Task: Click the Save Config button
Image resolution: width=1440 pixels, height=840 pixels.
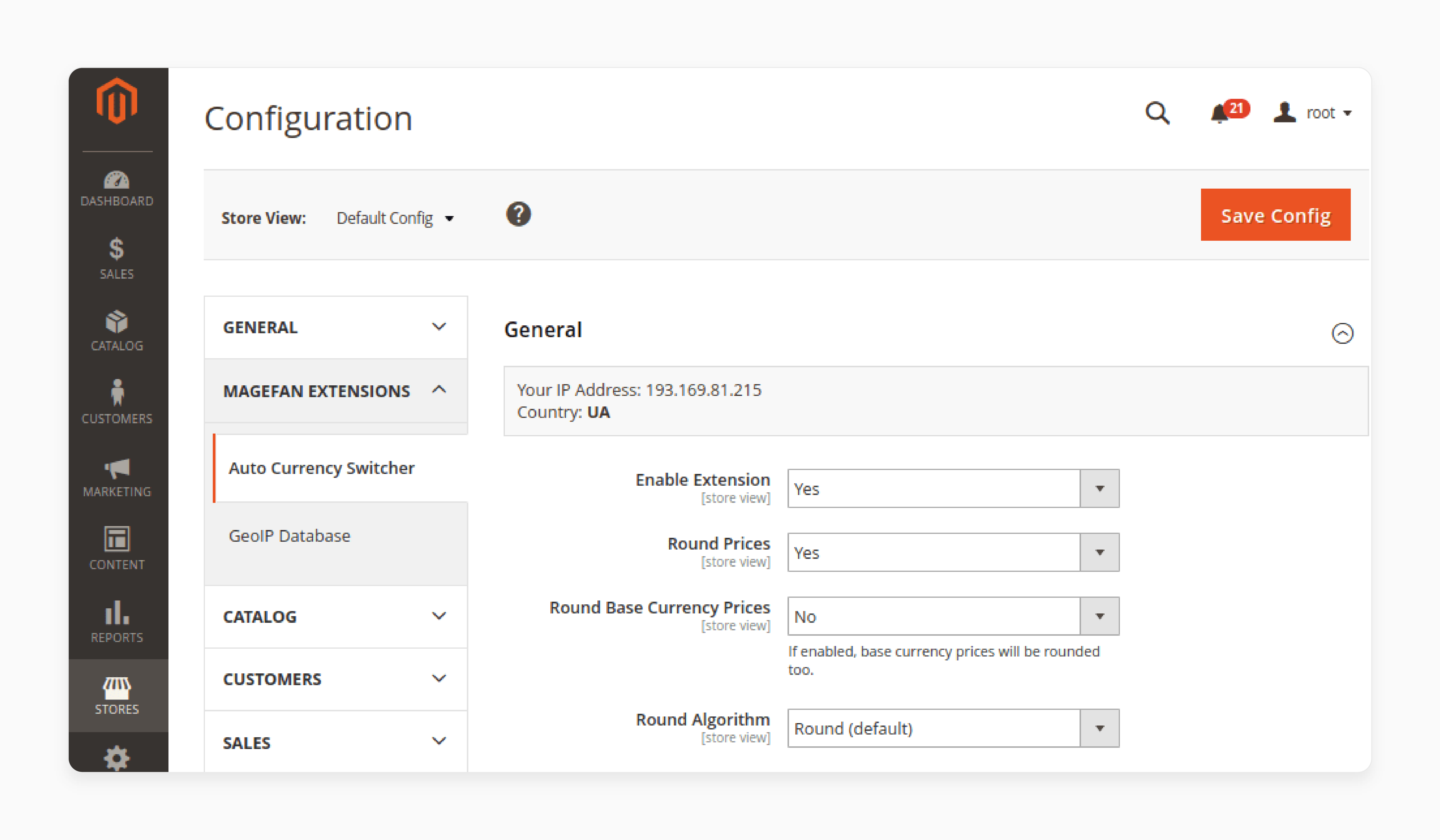Action: tap(1275, 215)
